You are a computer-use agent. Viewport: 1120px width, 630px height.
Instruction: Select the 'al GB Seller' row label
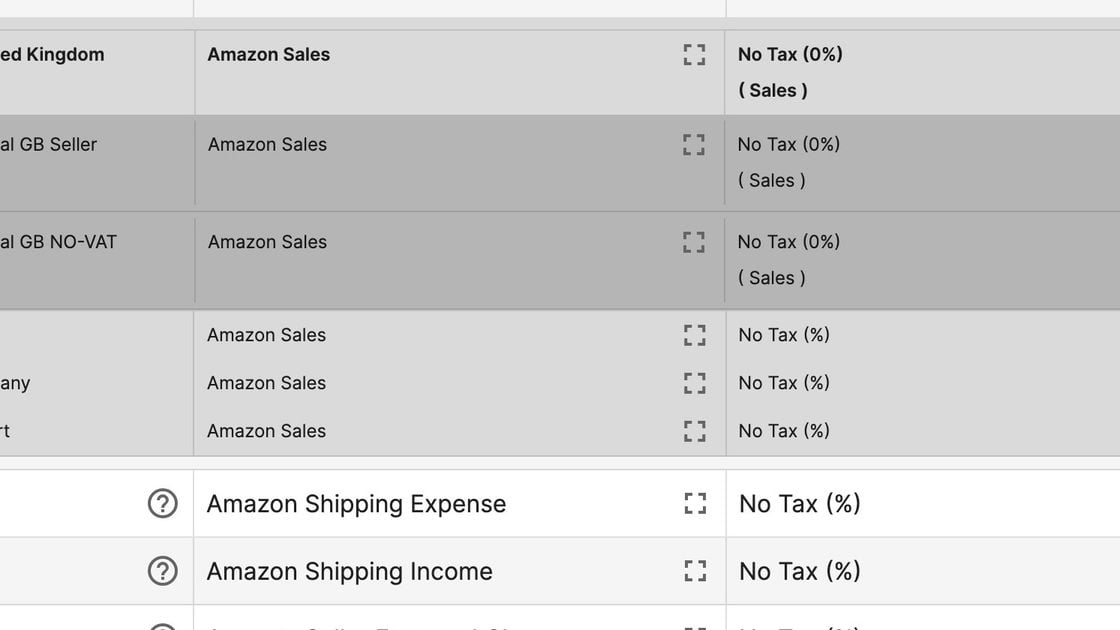(x=49, y=144)
